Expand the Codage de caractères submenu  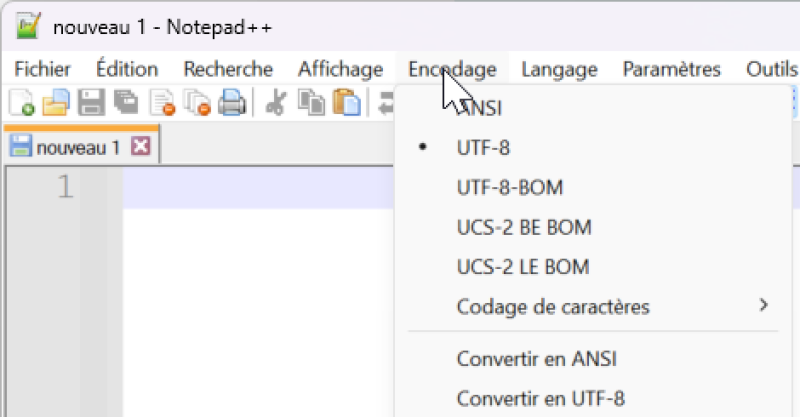(594, 307)
